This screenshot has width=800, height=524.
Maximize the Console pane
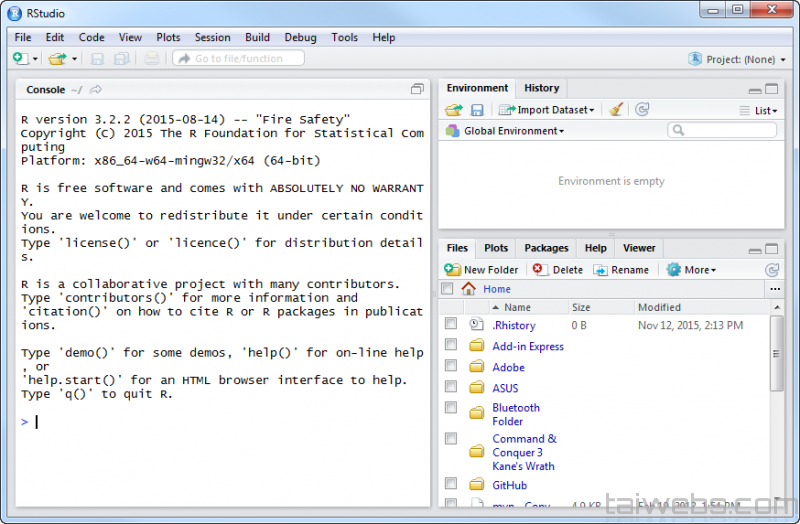pos(417,89)
